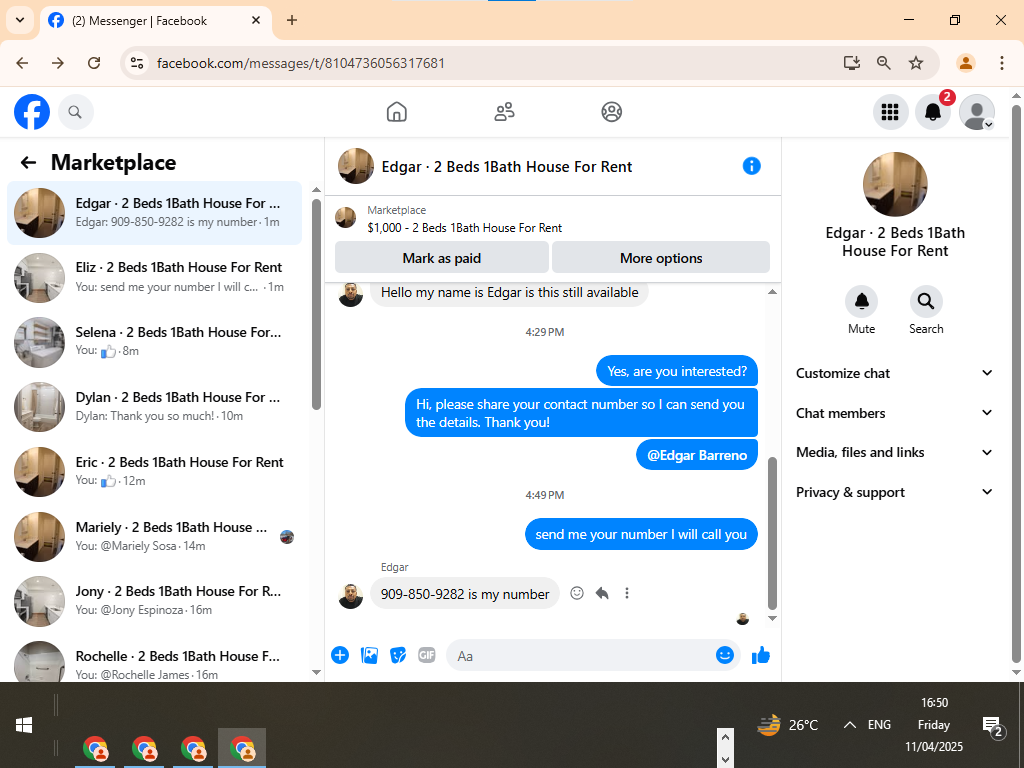Click the @Edgar Barreno mention
1024x768 pixels.
[x=697, y=455]
